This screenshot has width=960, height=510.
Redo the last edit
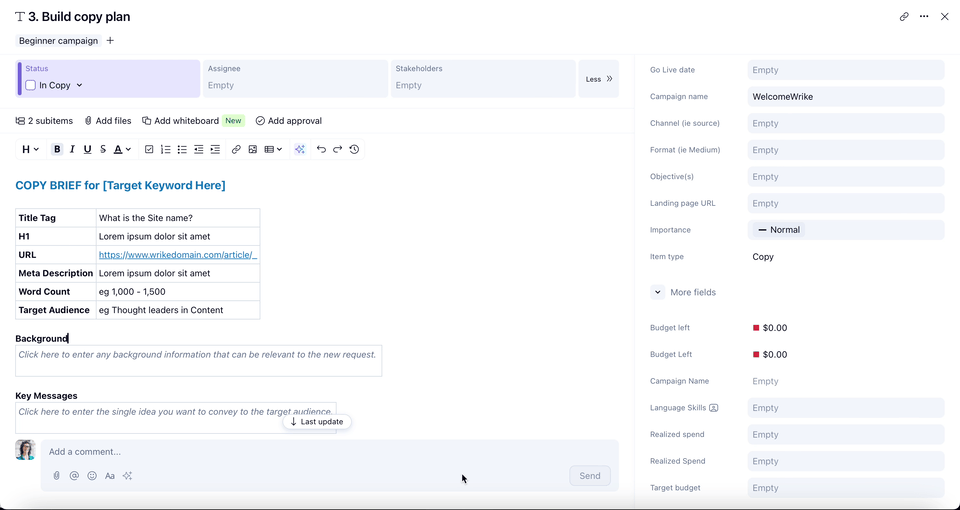337,149
